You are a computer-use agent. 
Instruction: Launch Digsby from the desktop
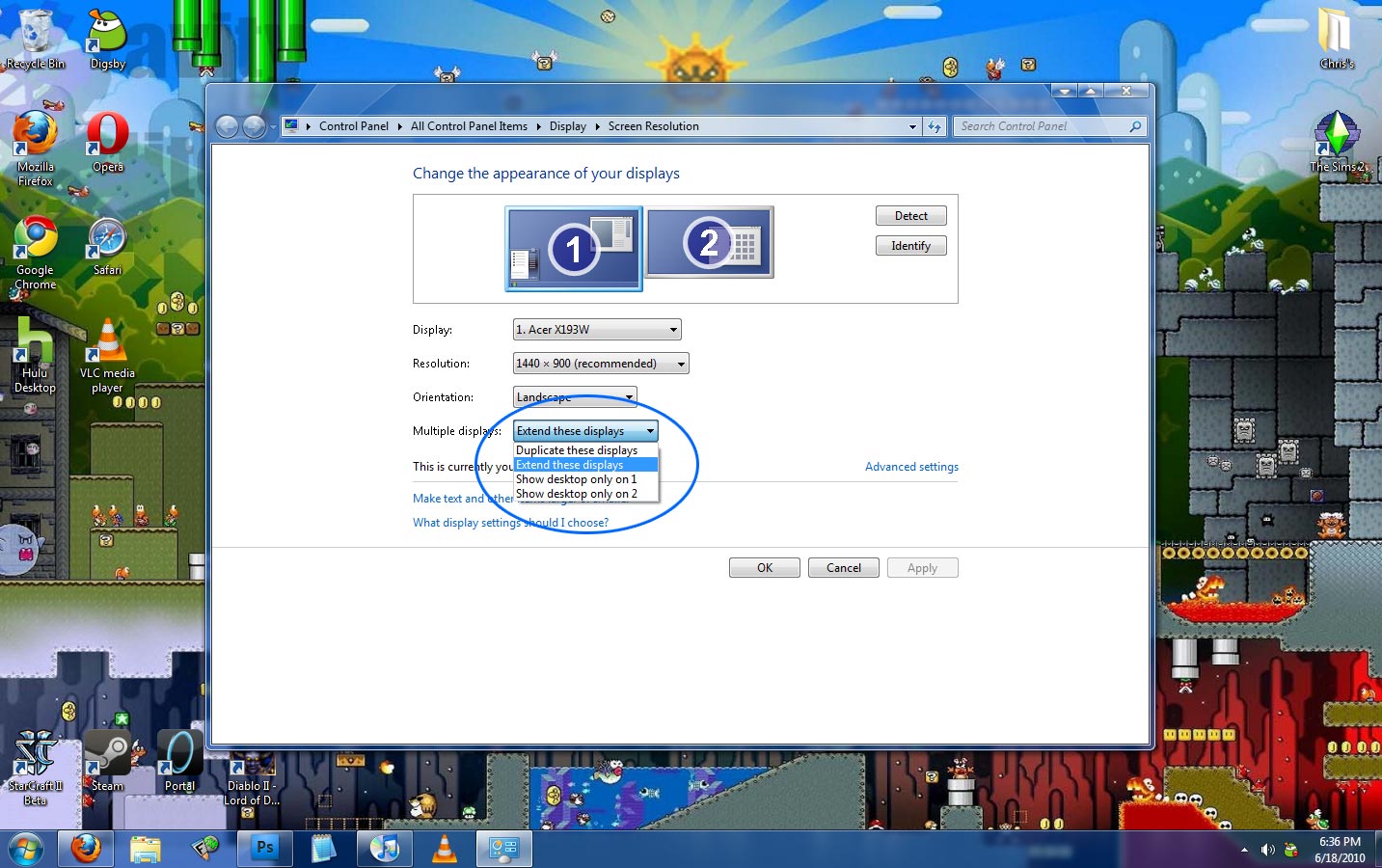107,41
